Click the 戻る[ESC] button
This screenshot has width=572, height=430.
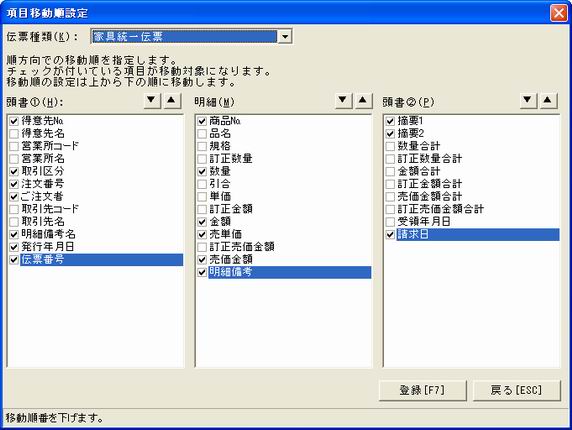517,391
